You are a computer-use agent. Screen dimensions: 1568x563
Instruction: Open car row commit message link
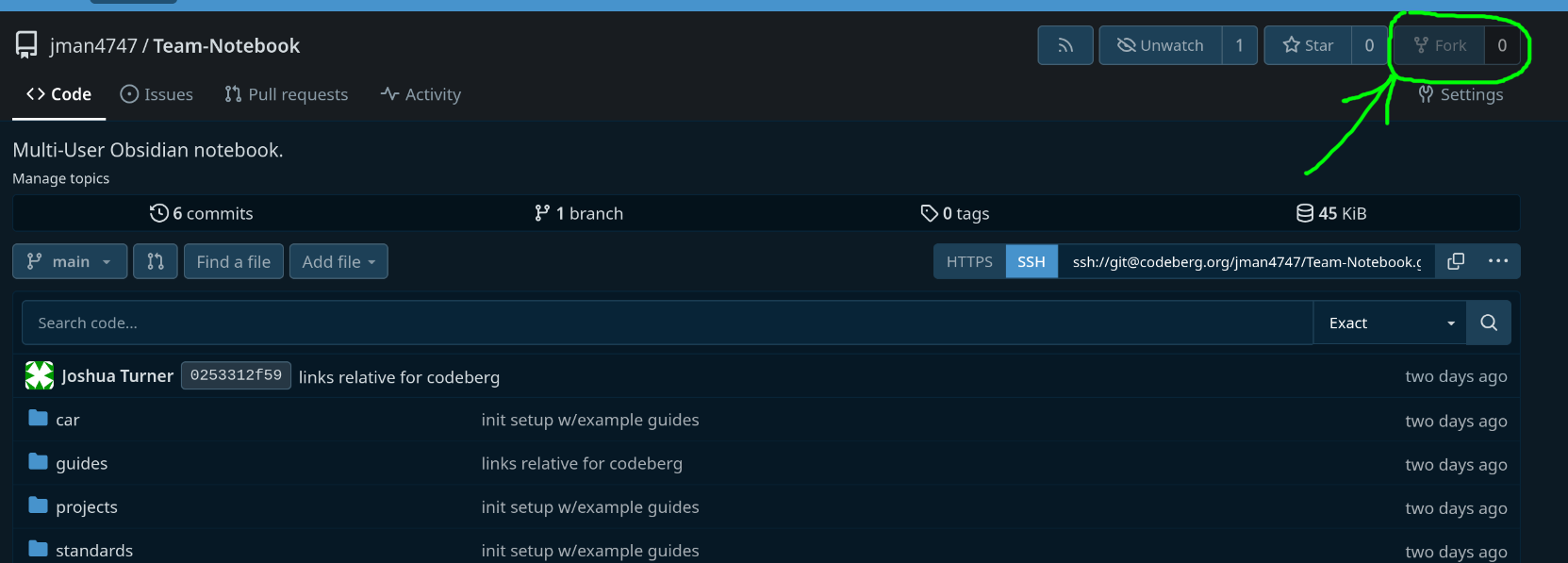click(x=590, y=420)
